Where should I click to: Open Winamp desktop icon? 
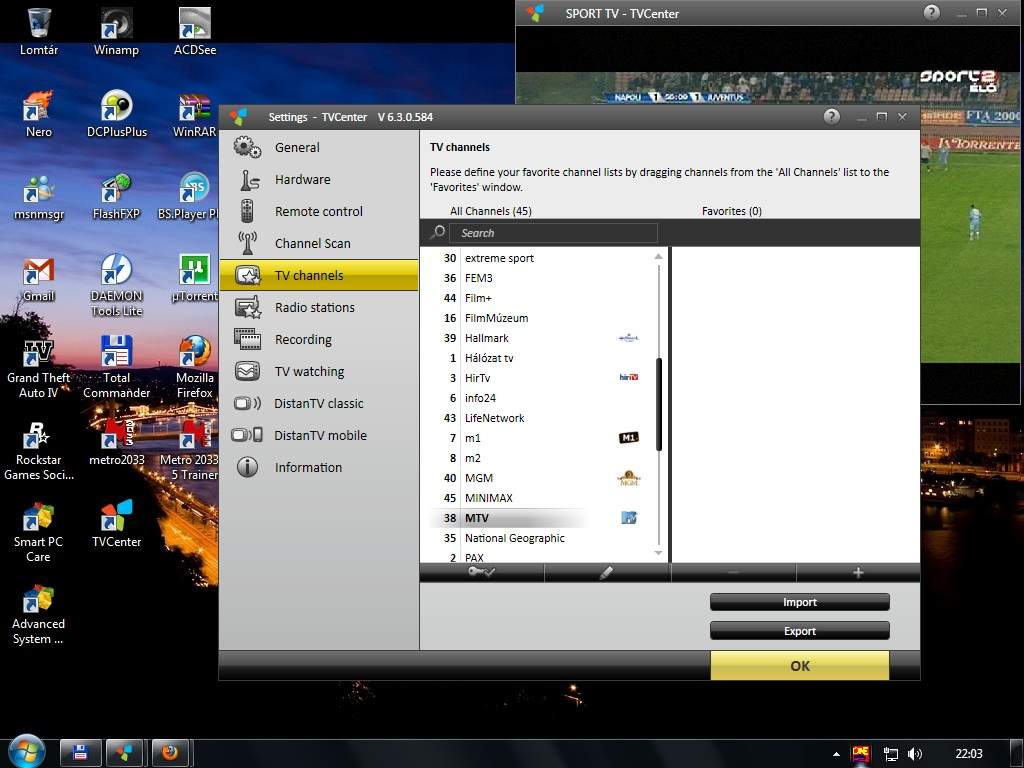[x=116, y=31]
